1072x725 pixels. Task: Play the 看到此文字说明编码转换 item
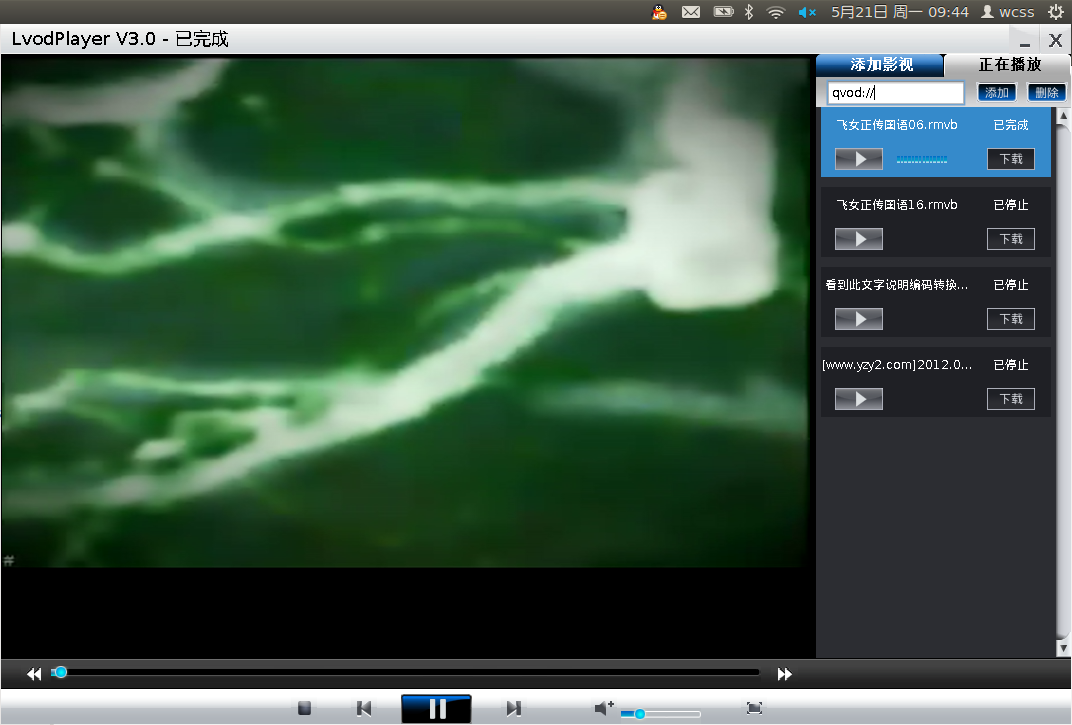(x=859, y=319)
